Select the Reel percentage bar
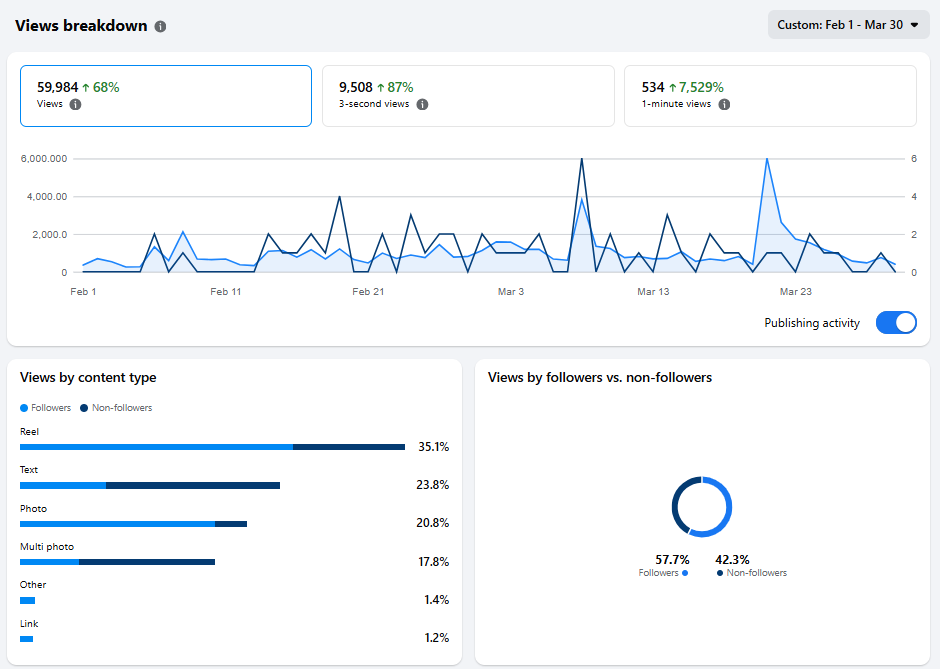Screen dimensions: 940x669 [212, 447]
